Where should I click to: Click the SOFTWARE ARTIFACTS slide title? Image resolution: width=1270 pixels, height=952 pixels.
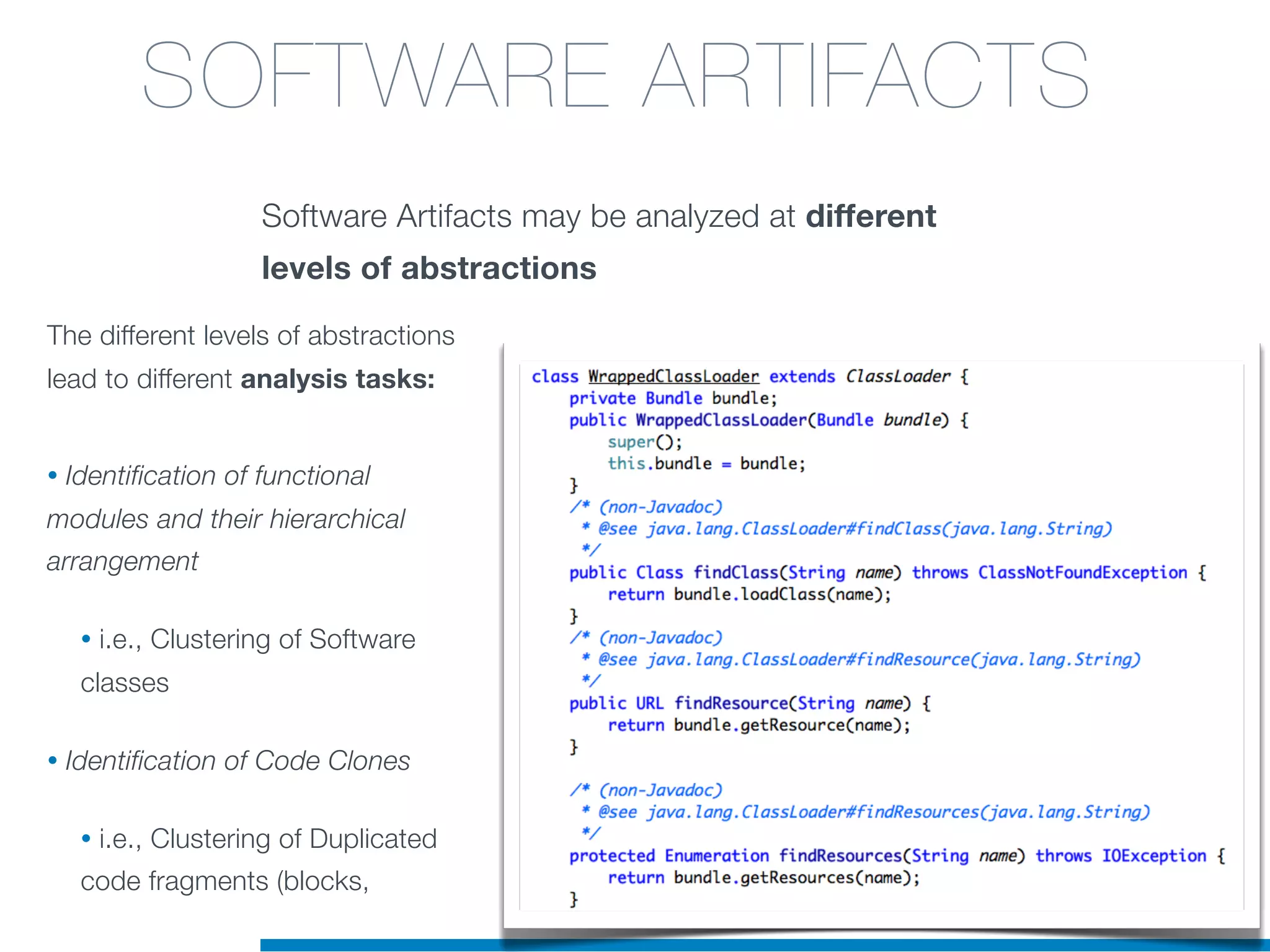616,74
